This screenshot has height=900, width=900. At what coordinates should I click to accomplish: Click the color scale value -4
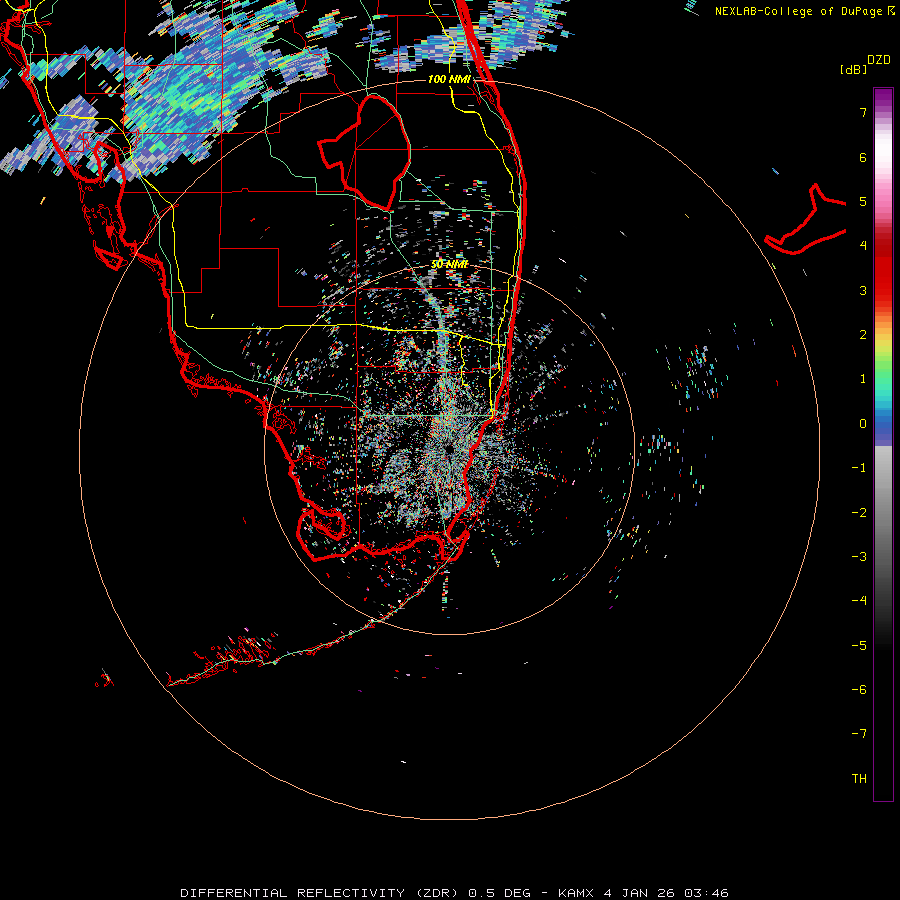click(859, 601)
